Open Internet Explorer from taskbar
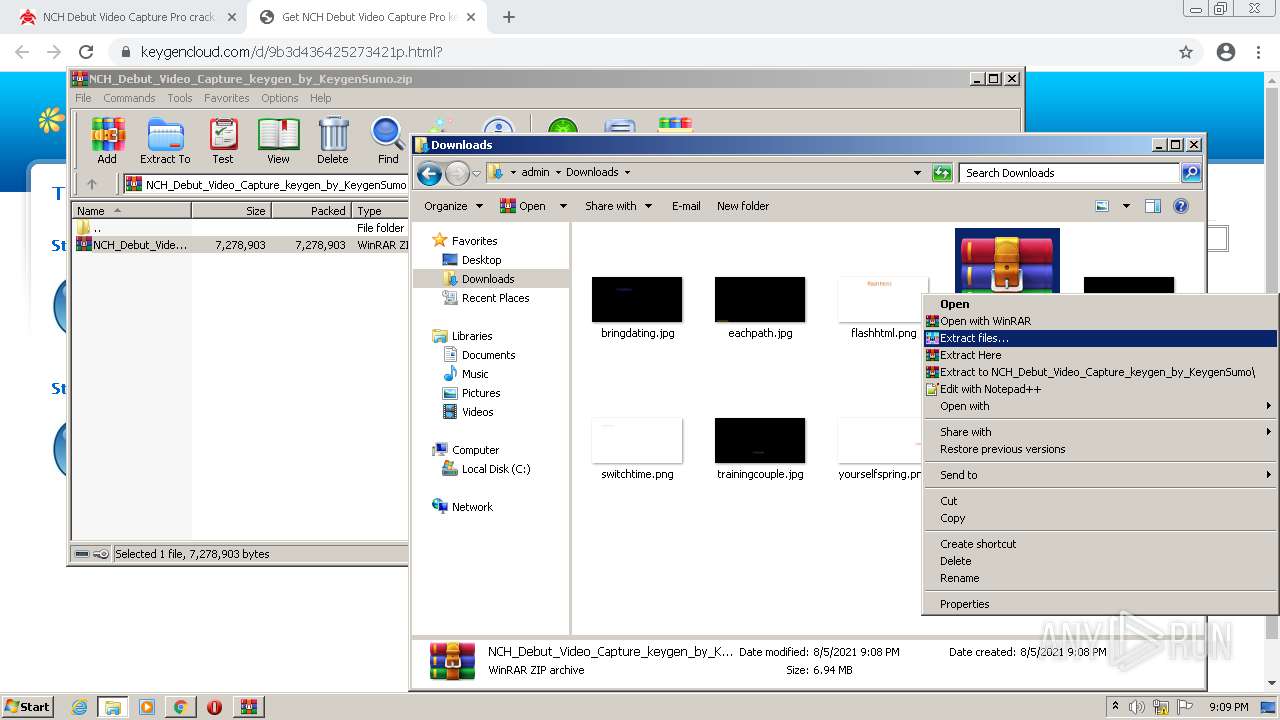Viewport: 1280px width, 720px height. 79,707
